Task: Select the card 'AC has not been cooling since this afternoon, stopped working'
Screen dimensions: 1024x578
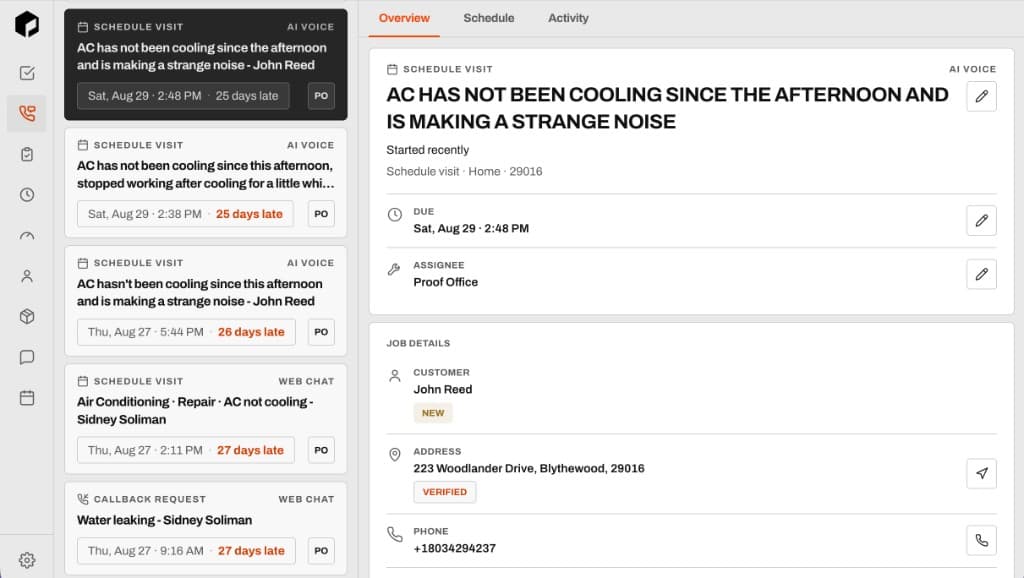Action: pyautogui.click(x=206, y=183)
